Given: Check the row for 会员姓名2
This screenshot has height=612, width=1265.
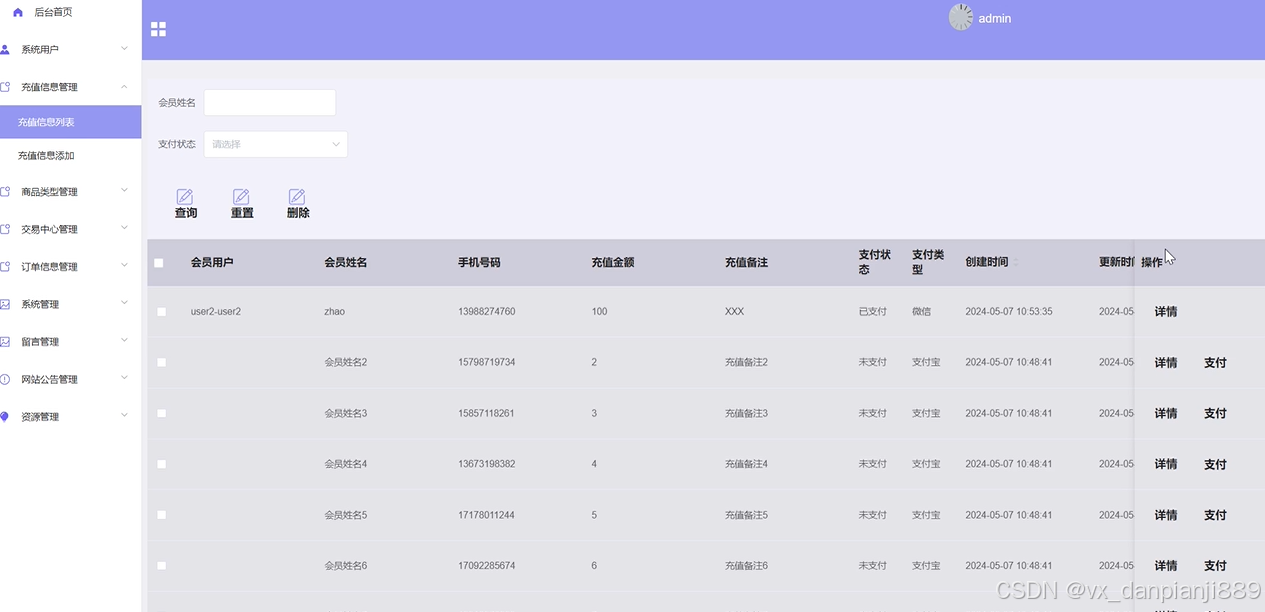Looking at the screenshot, I should (162, 362).
